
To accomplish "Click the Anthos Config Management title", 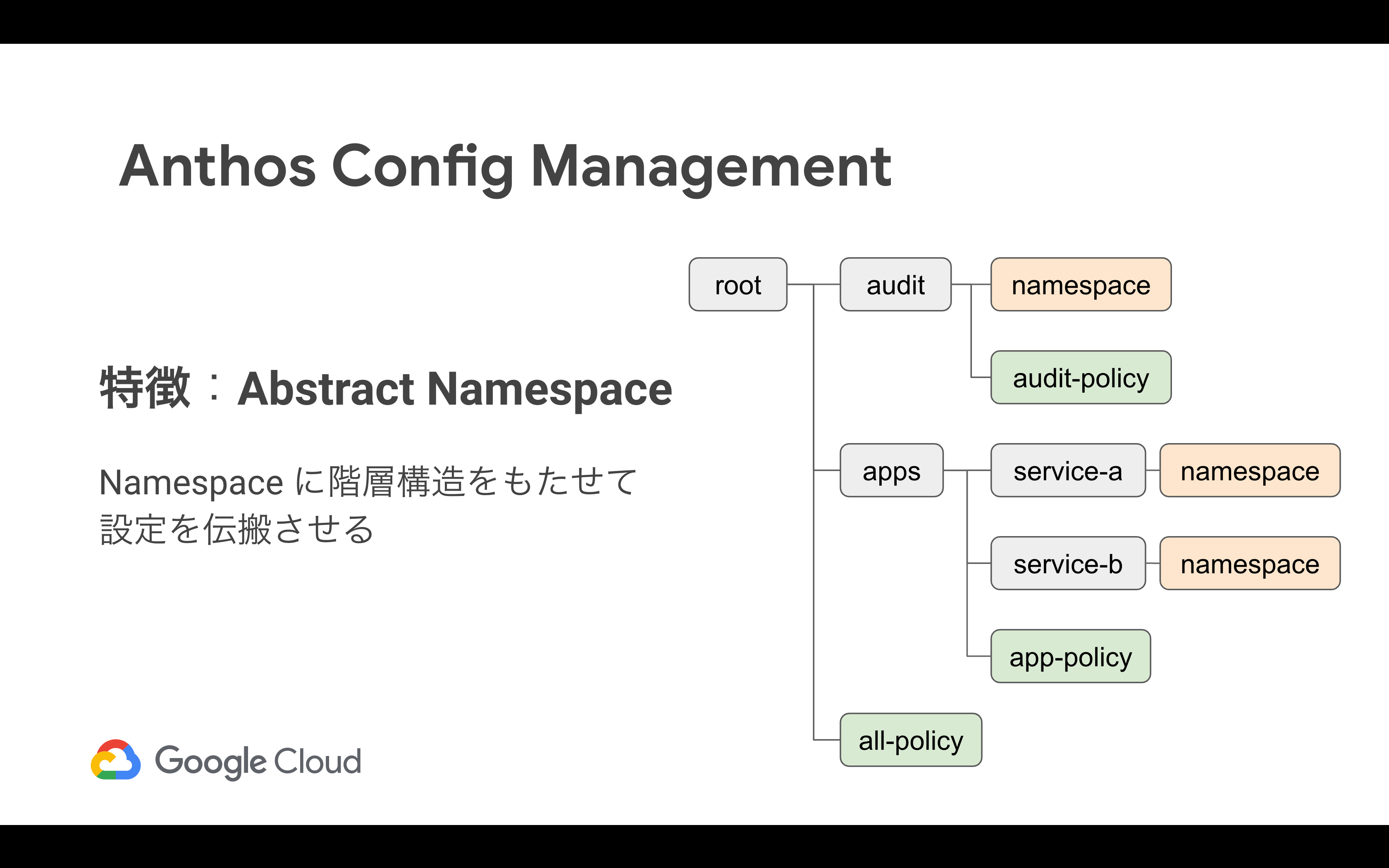I will (504, 167).
